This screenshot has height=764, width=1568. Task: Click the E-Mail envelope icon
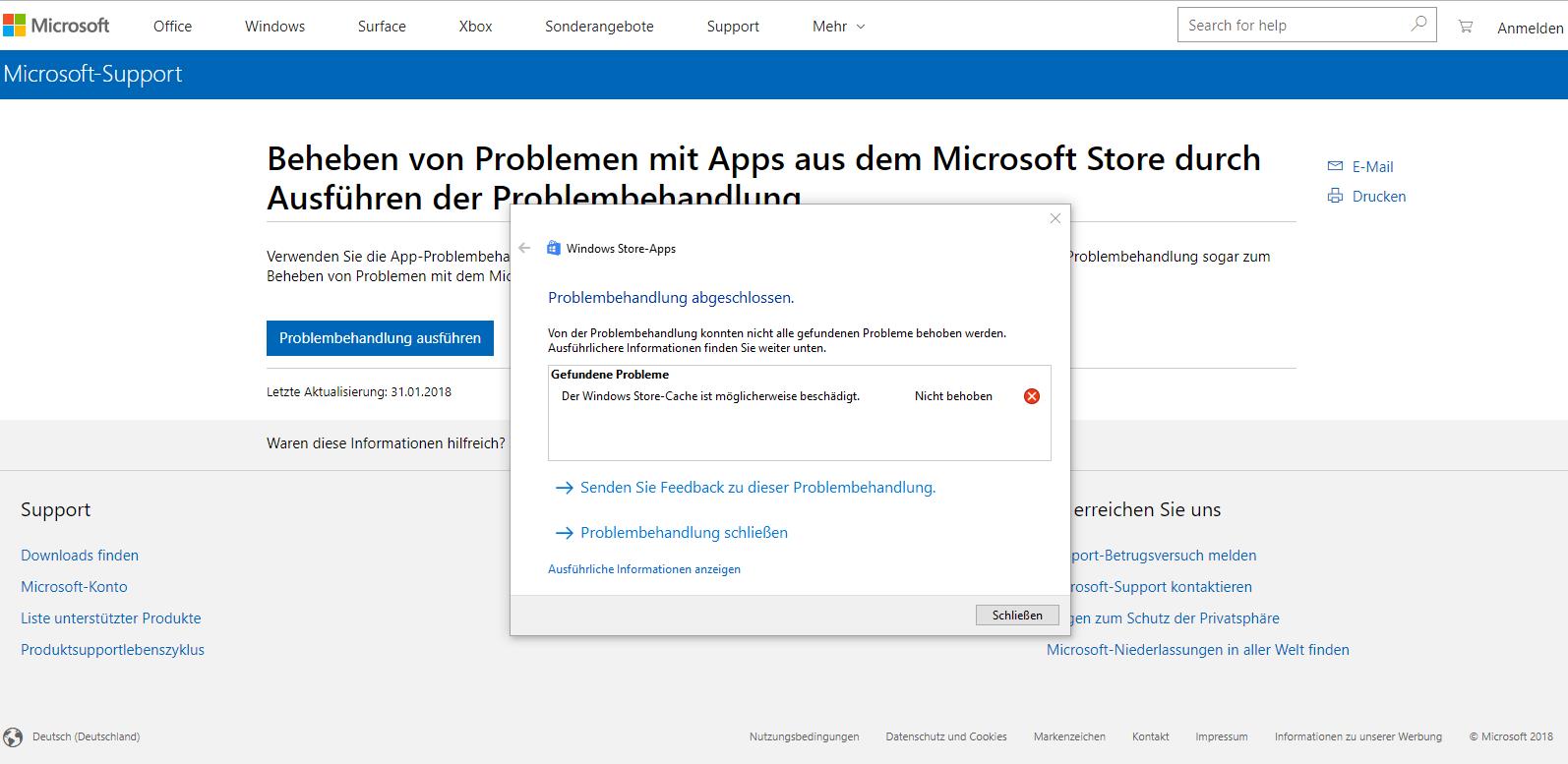click(1335, 166)
